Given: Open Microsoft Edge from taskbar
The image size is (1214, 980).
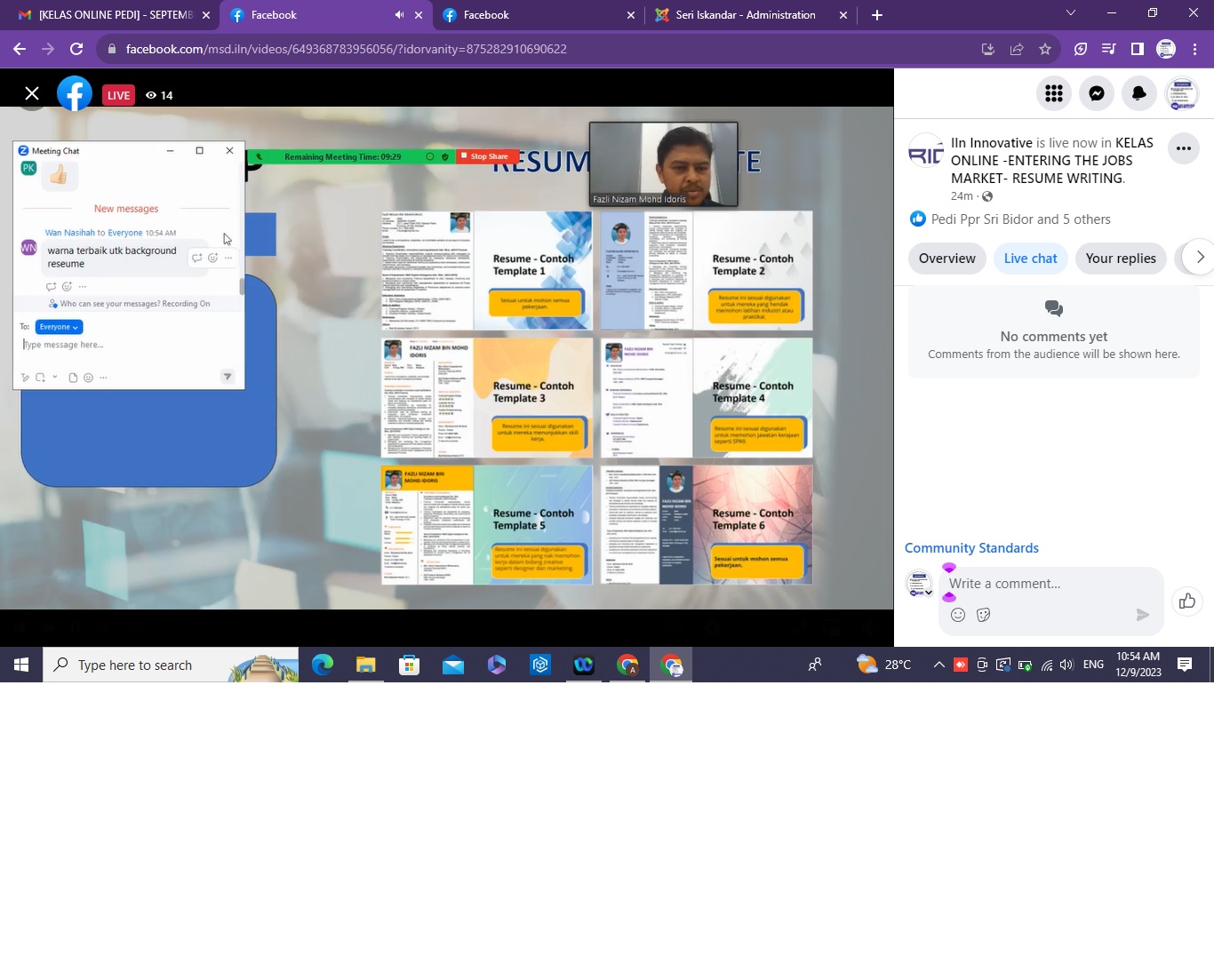Looking at the screenshot, I should tap(323, 665).
